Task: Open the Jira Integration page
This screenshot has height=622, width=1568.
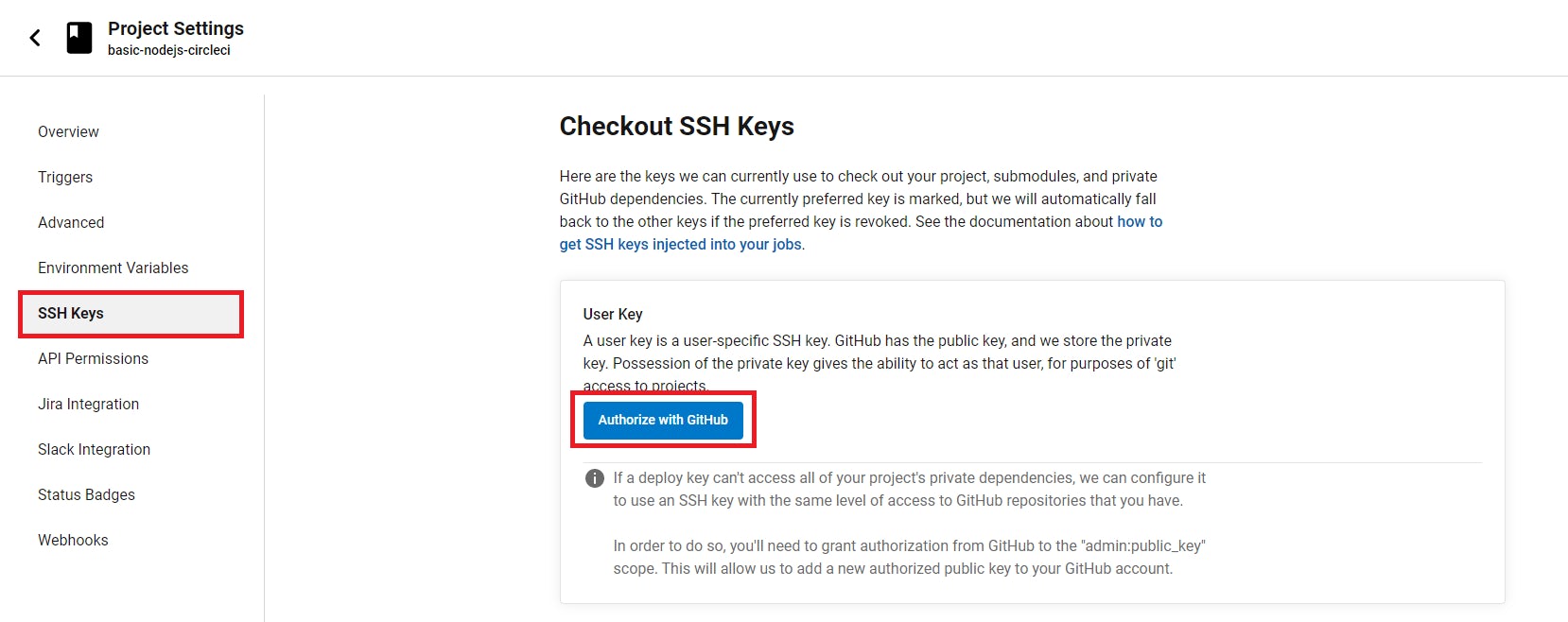Action: [x=87, y=404]
